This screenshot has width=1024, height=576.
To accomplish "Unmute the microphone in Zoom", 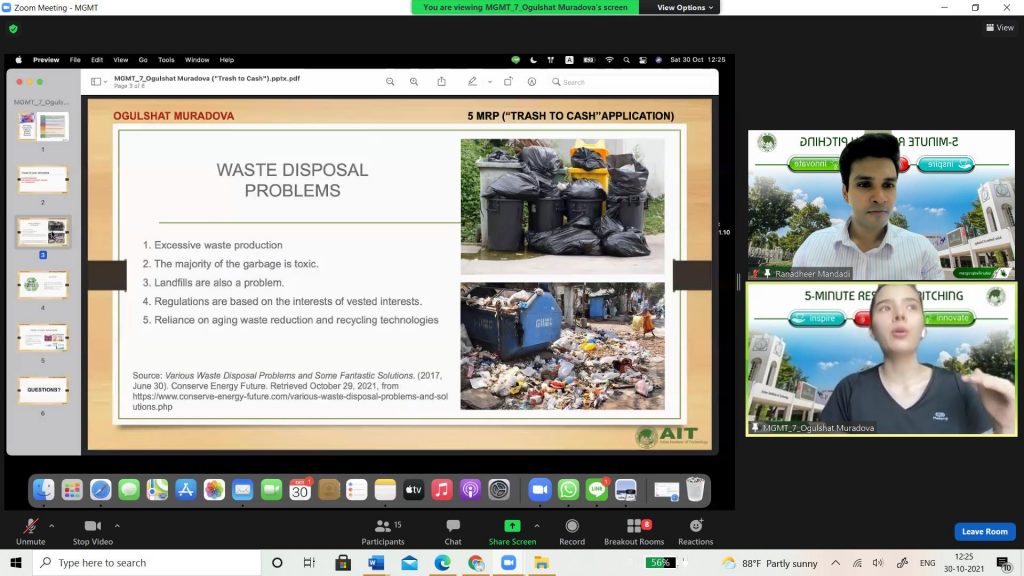I will point(30,532).
